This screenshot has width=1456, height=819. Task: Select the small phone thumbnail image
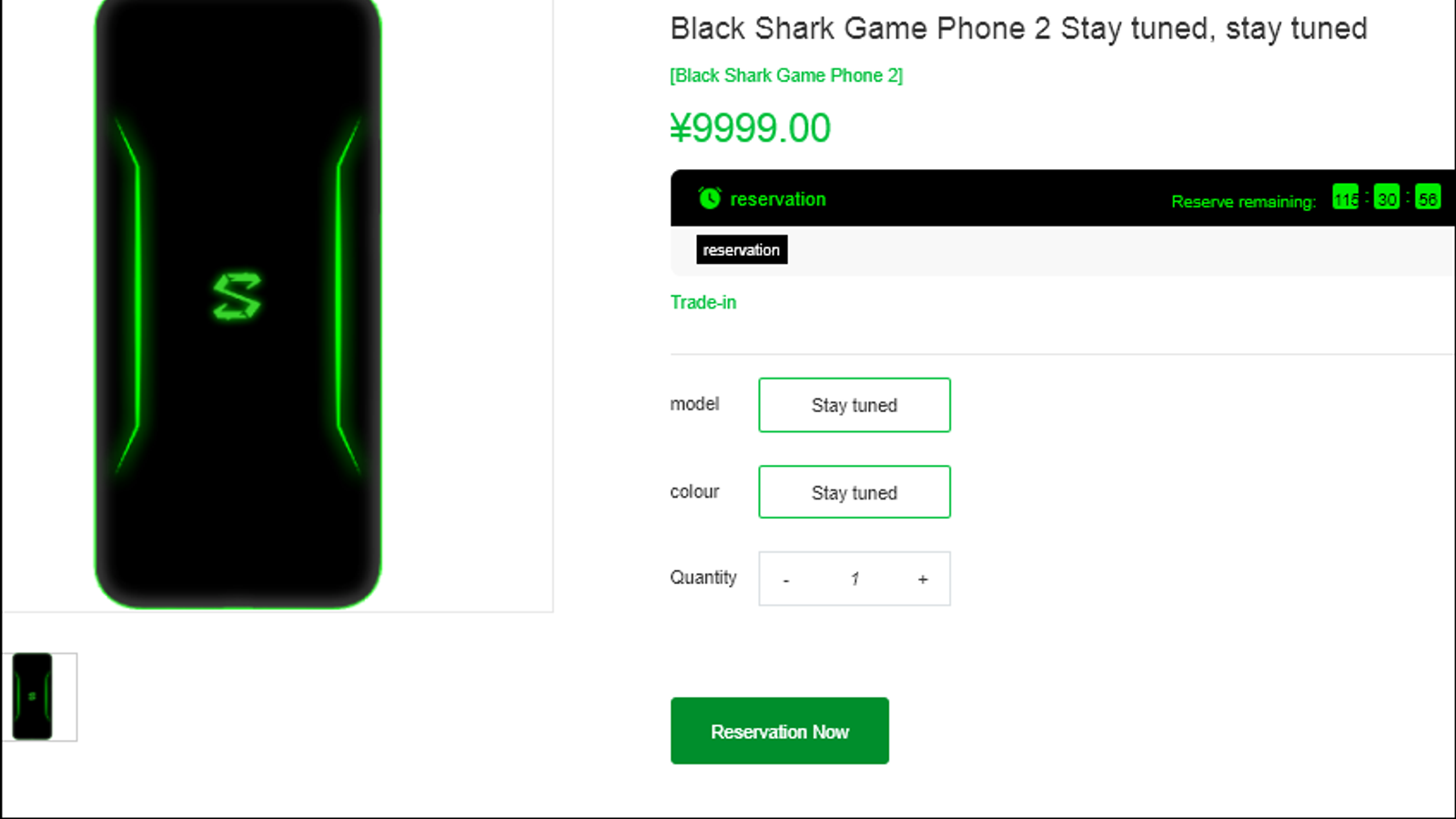click(x=33, y=696)
